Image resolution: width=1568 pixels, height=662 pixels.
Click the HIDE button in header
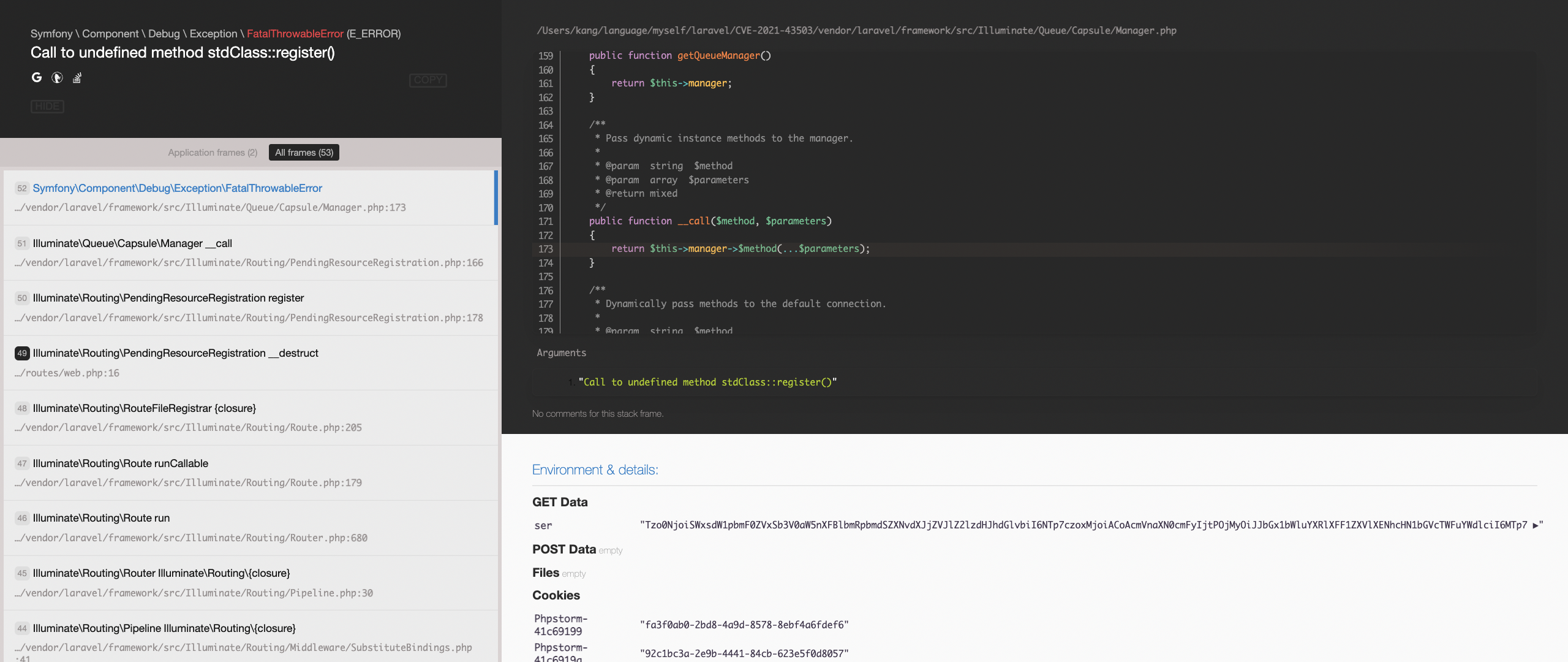[47, 107]
